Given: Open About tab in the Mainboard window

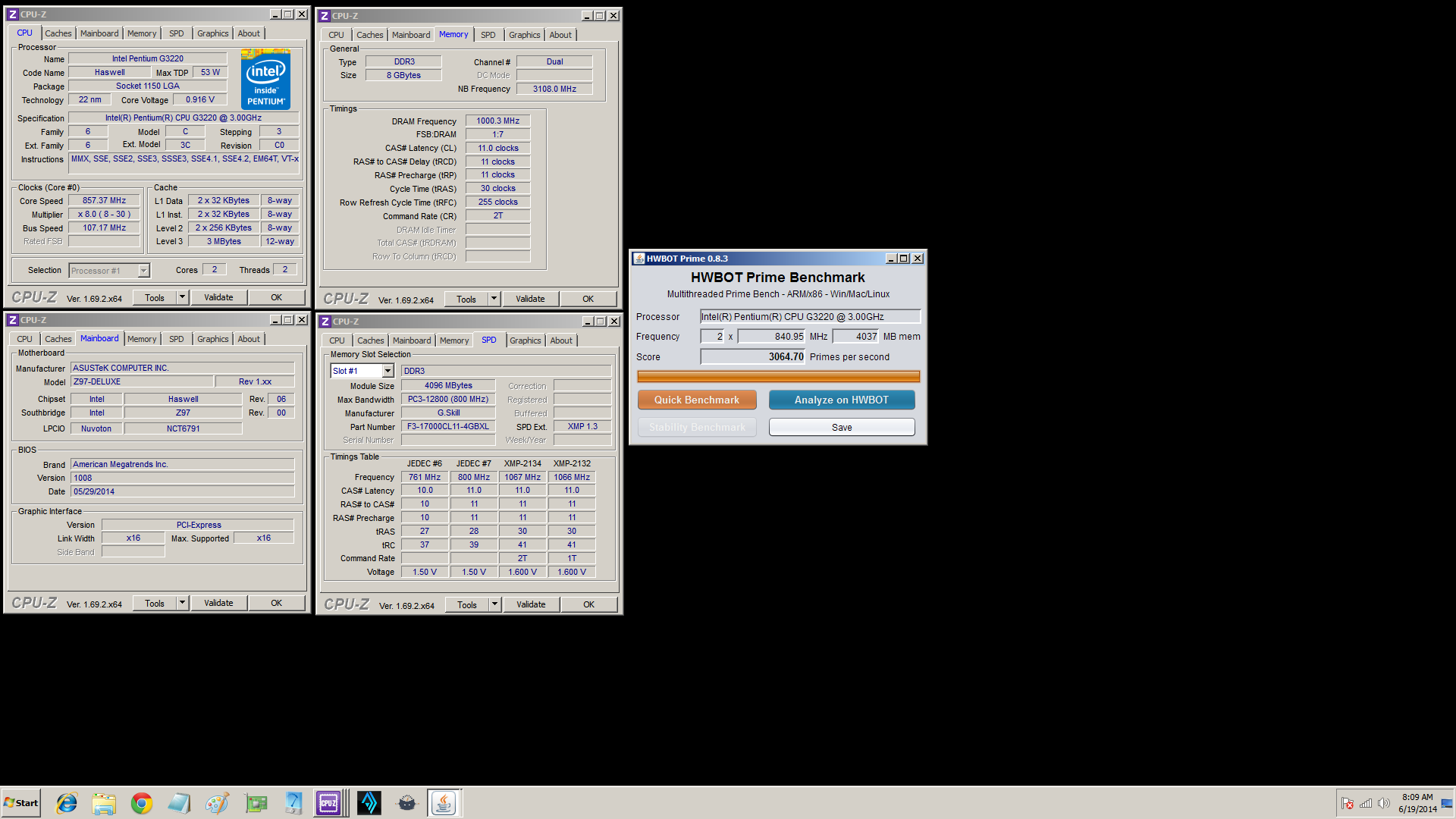Looking at the screenshot, I should pyautogui.click(x=249, y=339).
